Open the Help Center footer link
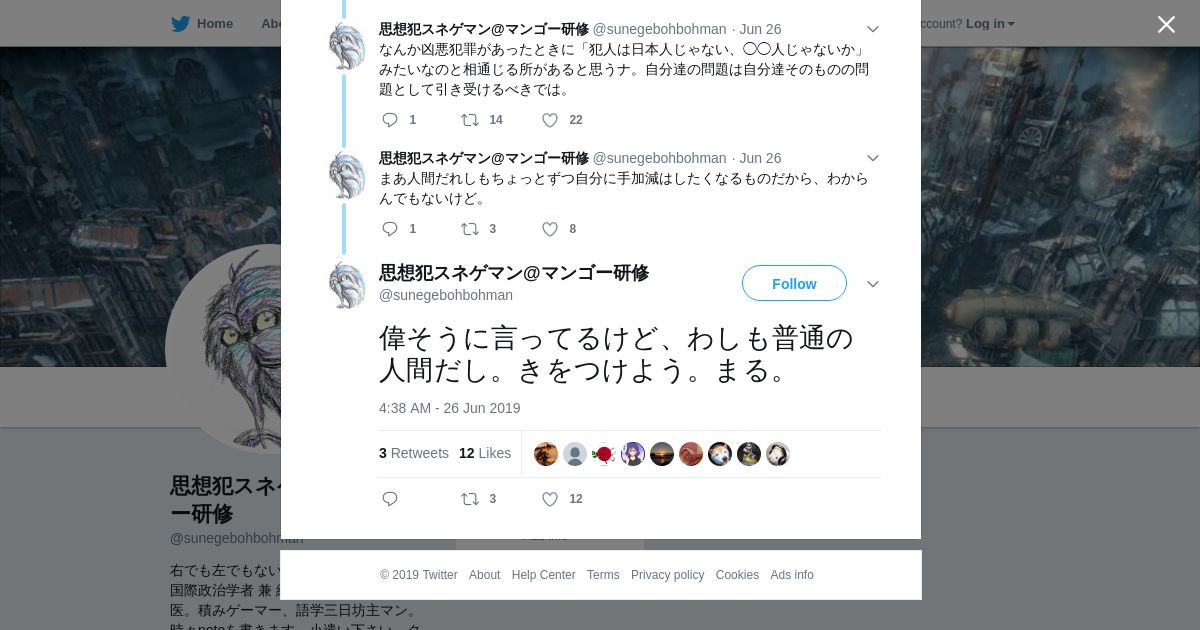1200x630 pixels. pos(543,575)
